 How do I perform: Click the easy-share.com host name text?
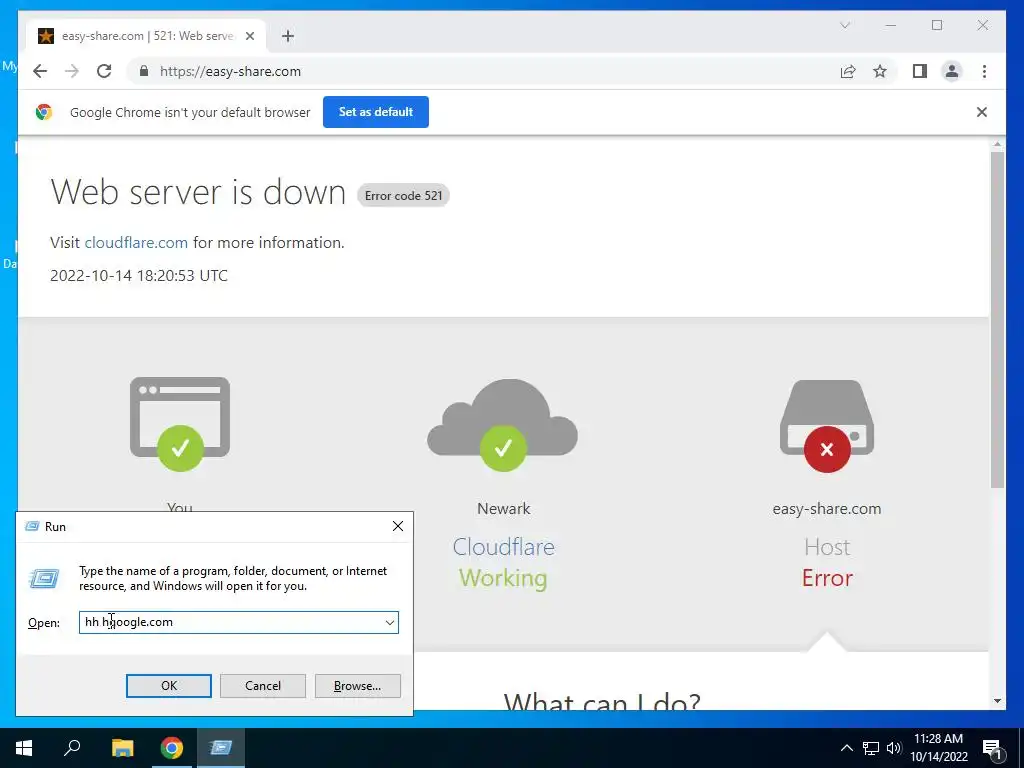pyautogui.click(x=827, y=508)
